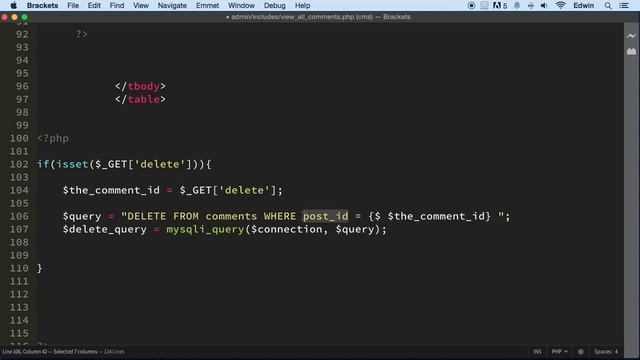Open the Brackets application menu
The image size is (640, 360).
coord(42,5)
